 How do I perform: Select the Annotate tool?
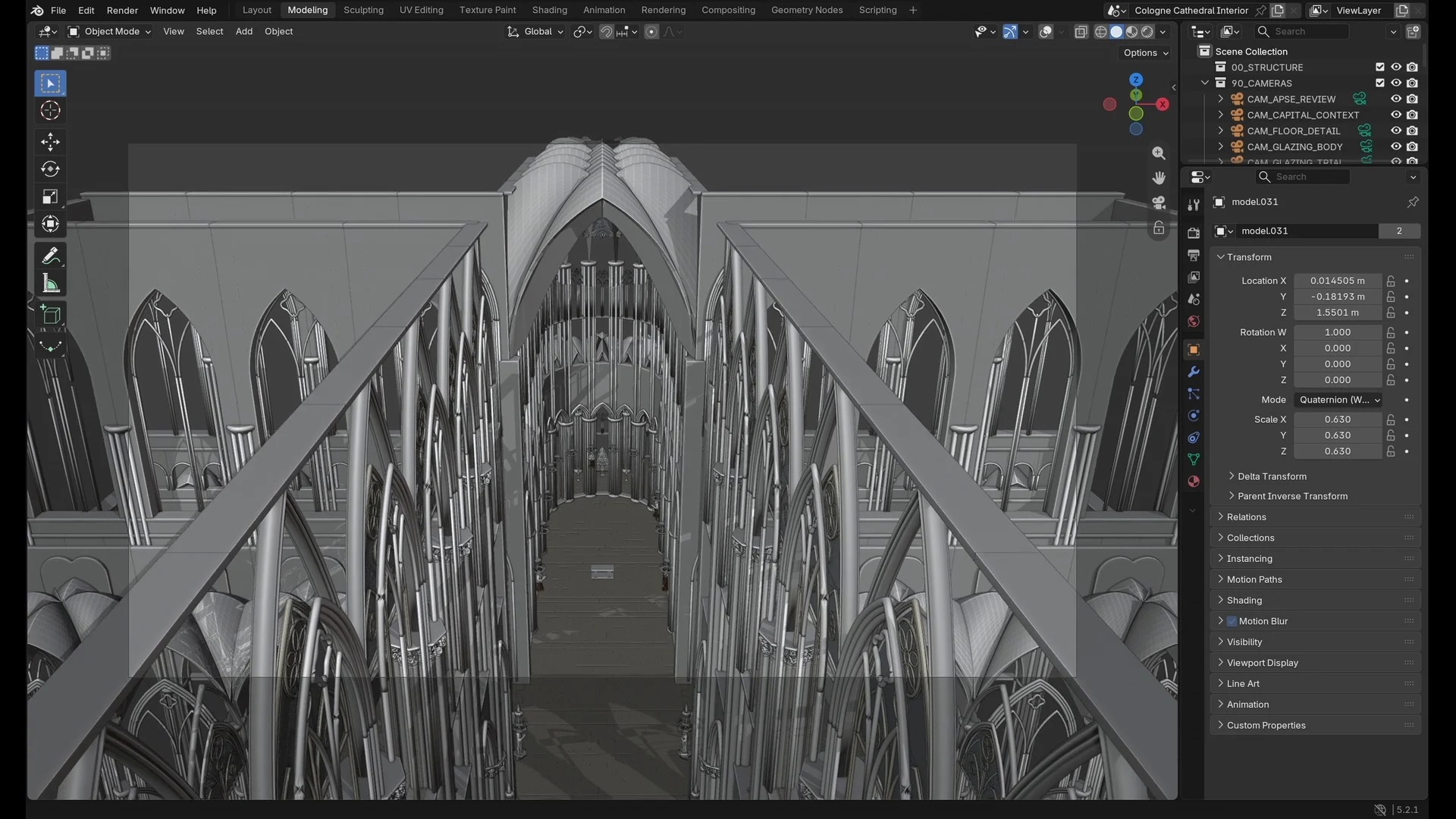pos(50,256)
